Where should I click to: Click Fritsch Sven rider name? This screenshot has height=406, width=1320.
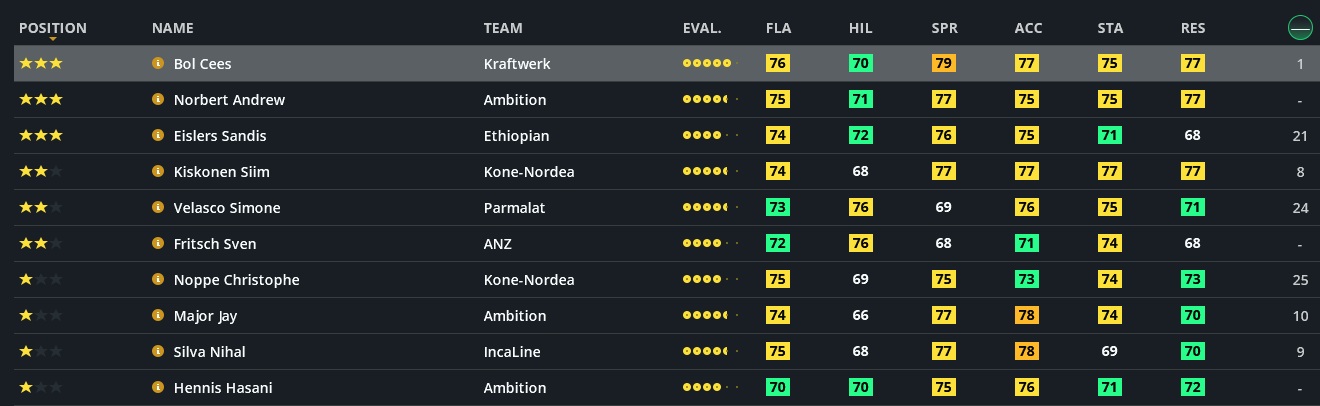click(x=215, y=243)
